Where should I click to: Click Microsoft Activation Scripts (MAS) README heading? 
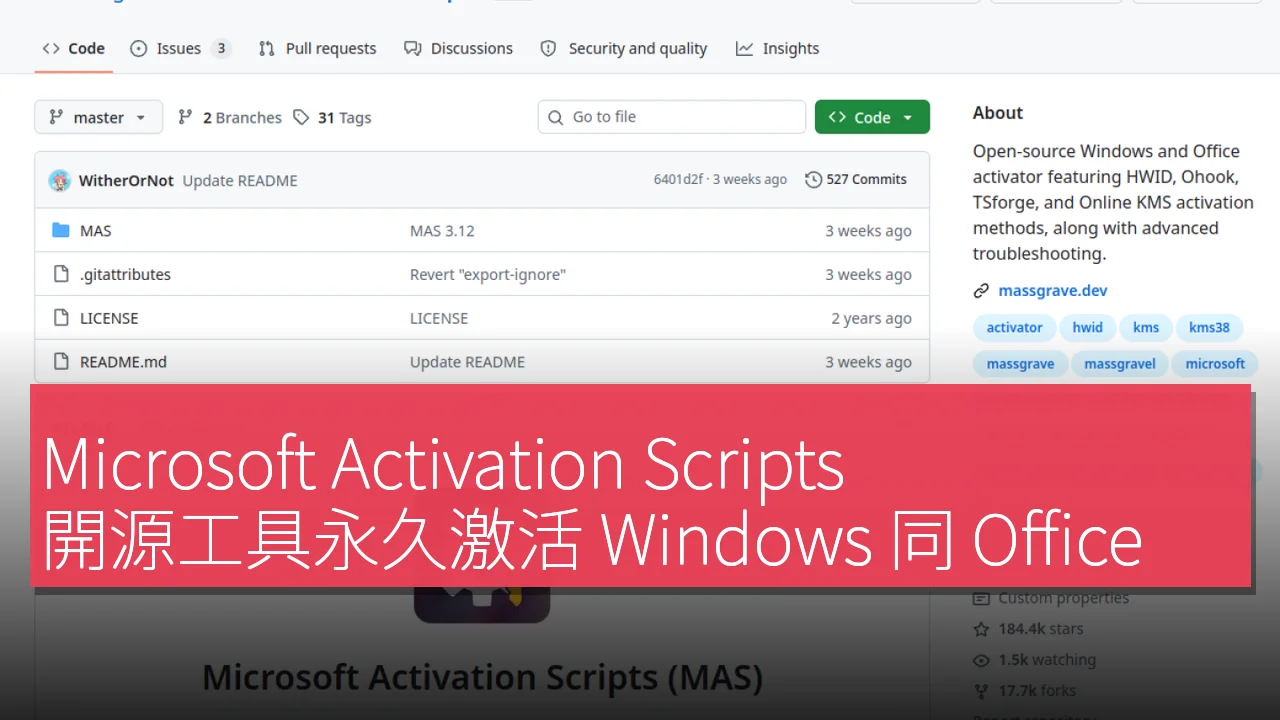point(482,677)
